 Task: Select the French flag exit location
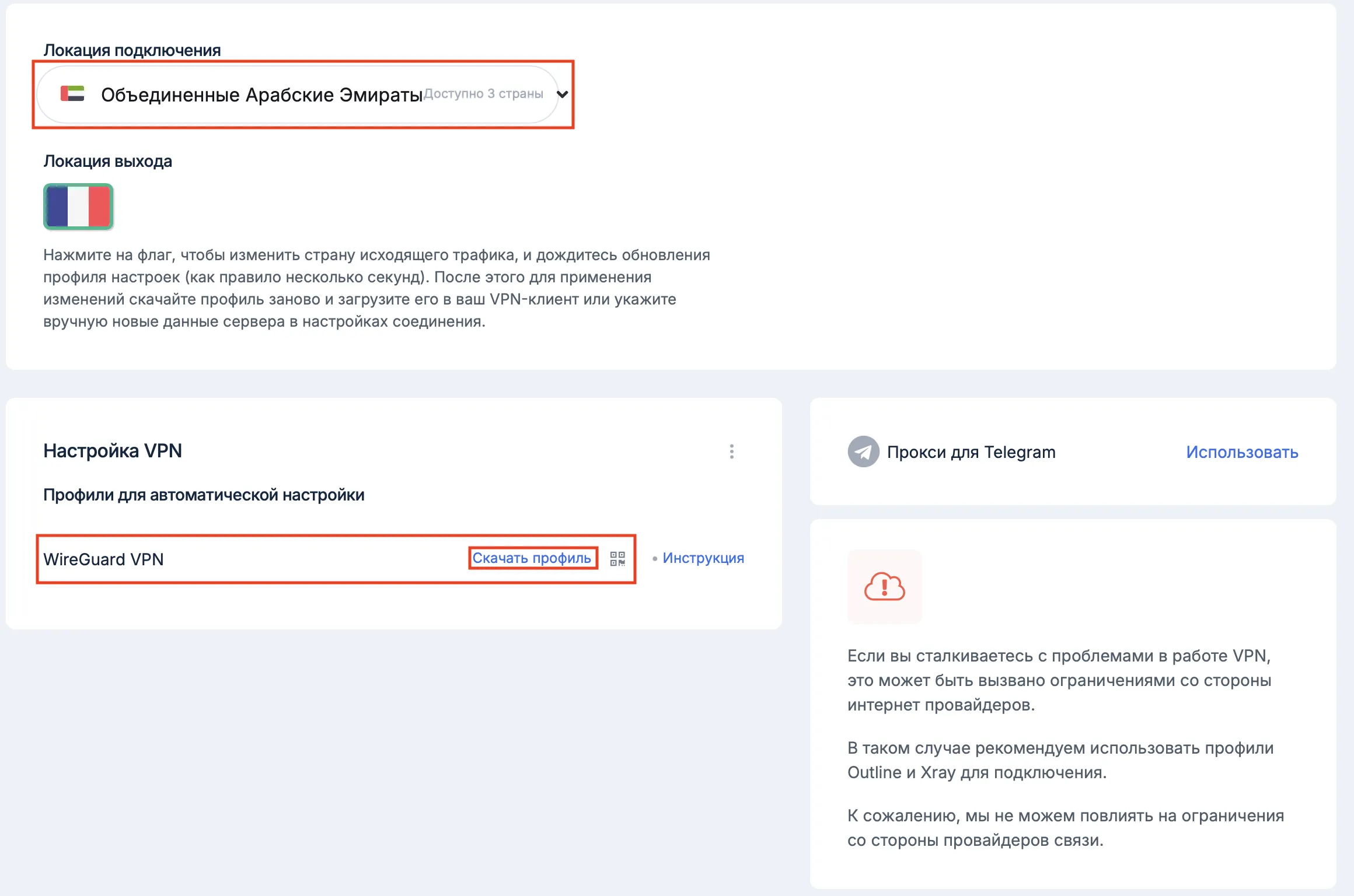[78, 206]
